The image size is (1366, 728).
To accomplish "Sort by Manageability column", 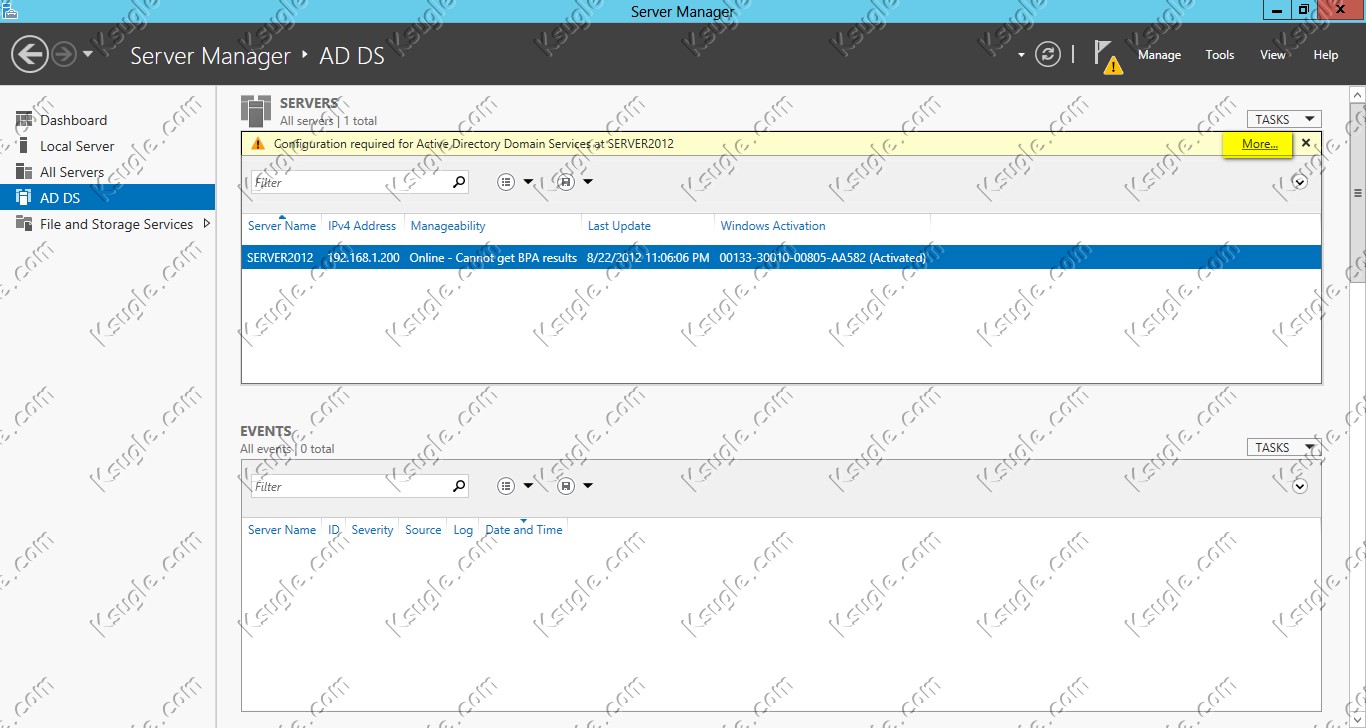I will tap(448, 226).
